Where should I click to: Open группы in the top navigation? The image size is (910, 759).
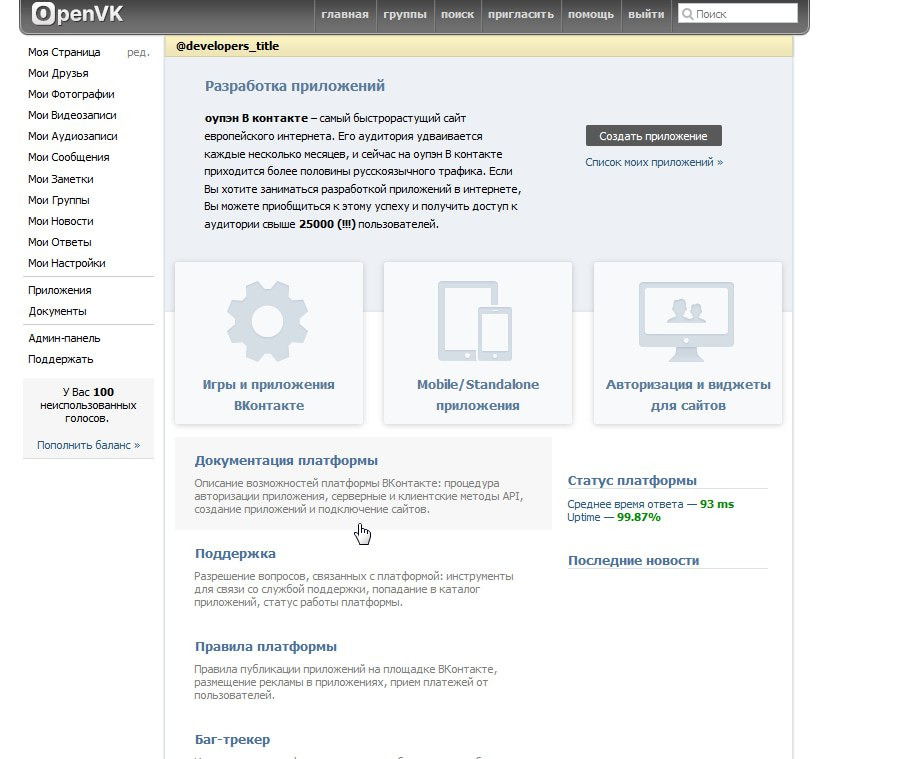coord(405,15)
